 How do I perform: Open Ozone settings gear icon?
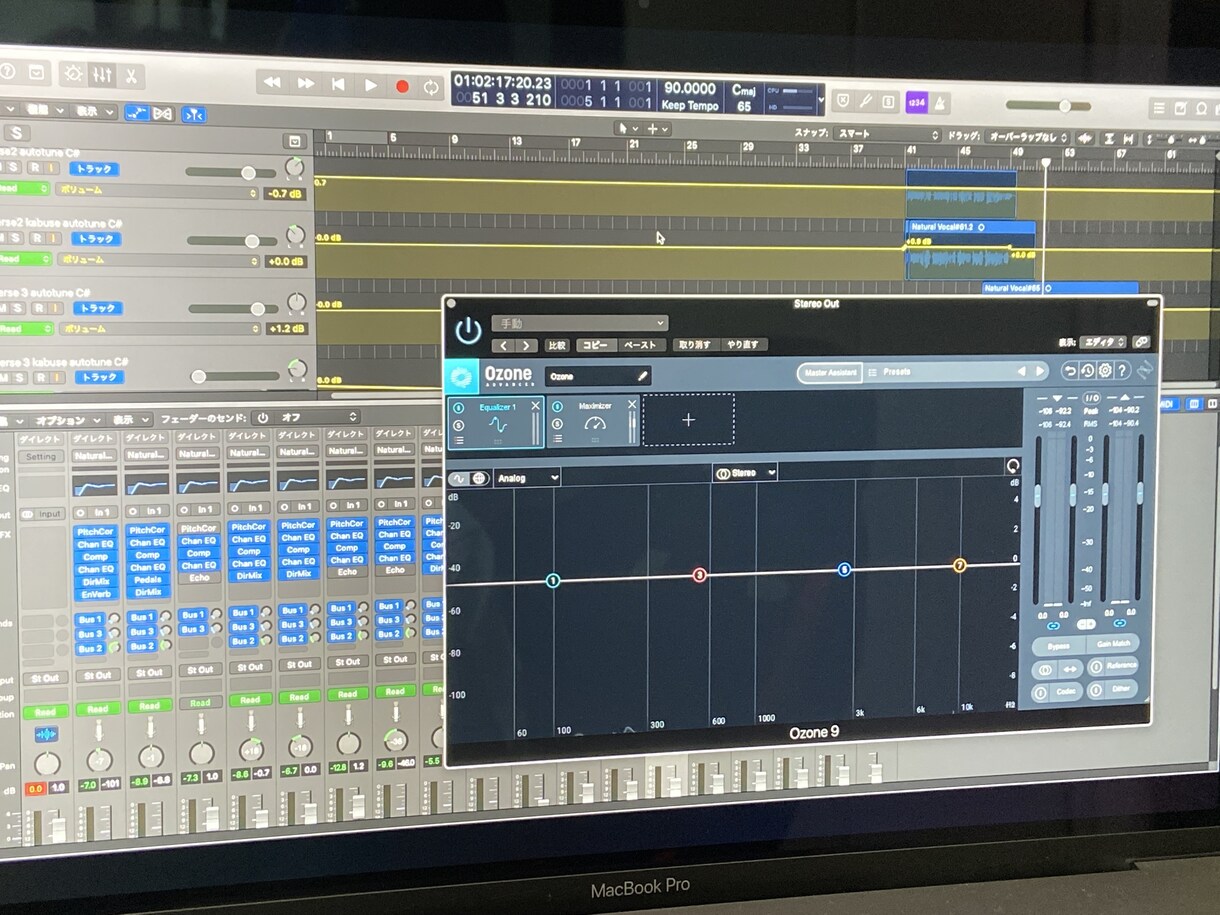tap(1105, 371)
